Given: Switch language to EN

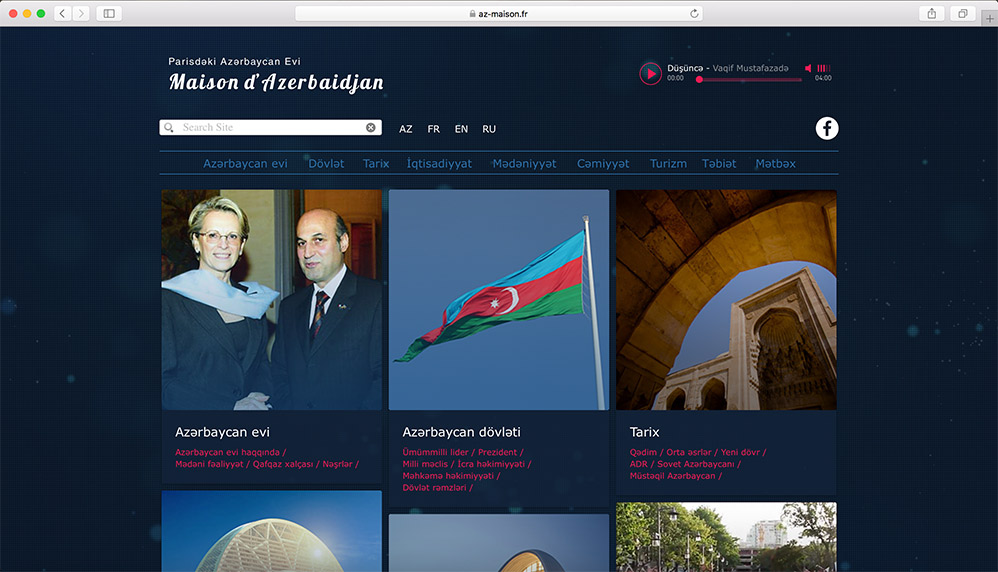Looking at the screenshot, I should click(461, 129).
